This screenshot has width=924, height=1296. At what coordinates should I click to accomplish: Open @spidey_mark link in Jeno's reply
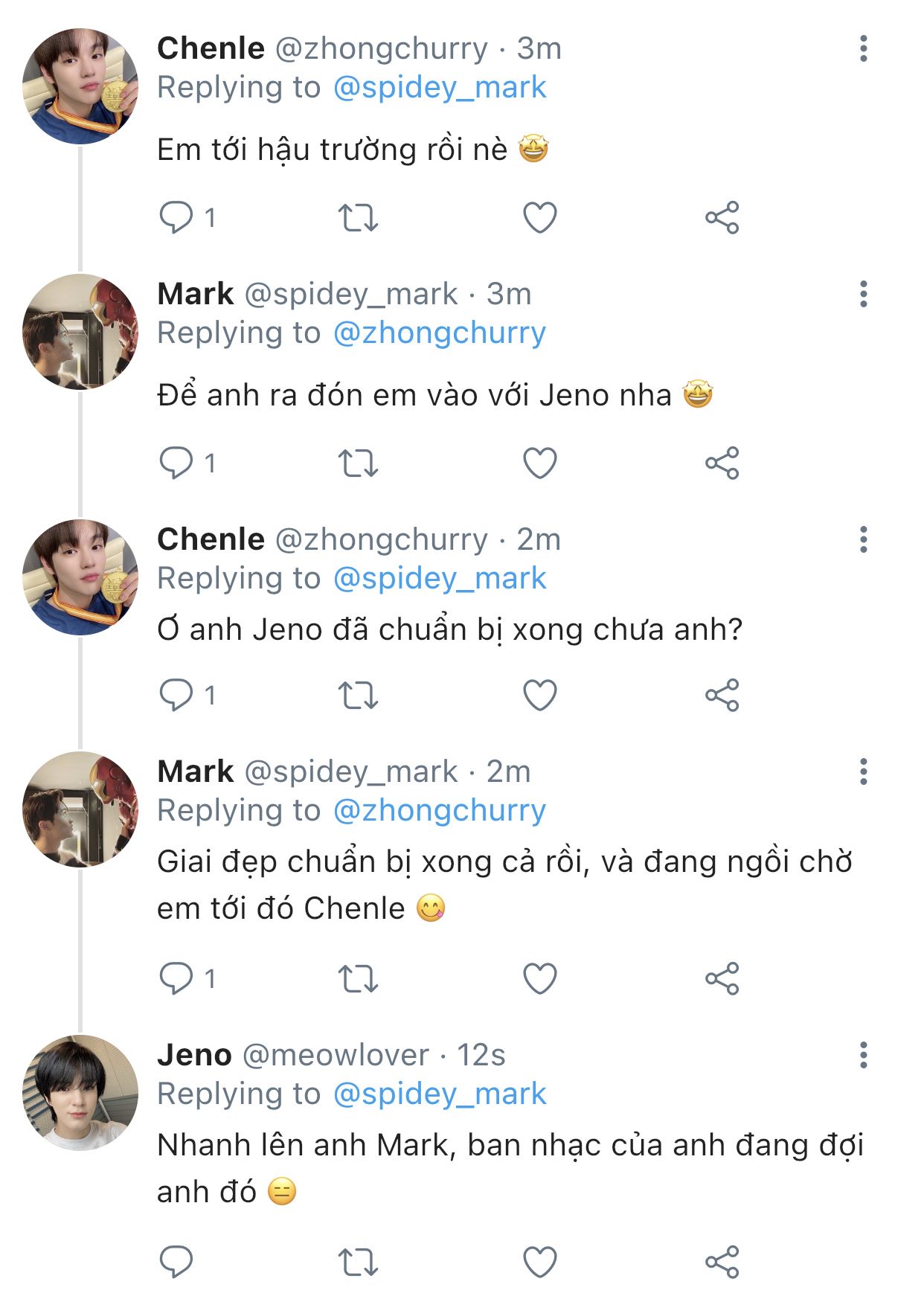[440, 1094]
